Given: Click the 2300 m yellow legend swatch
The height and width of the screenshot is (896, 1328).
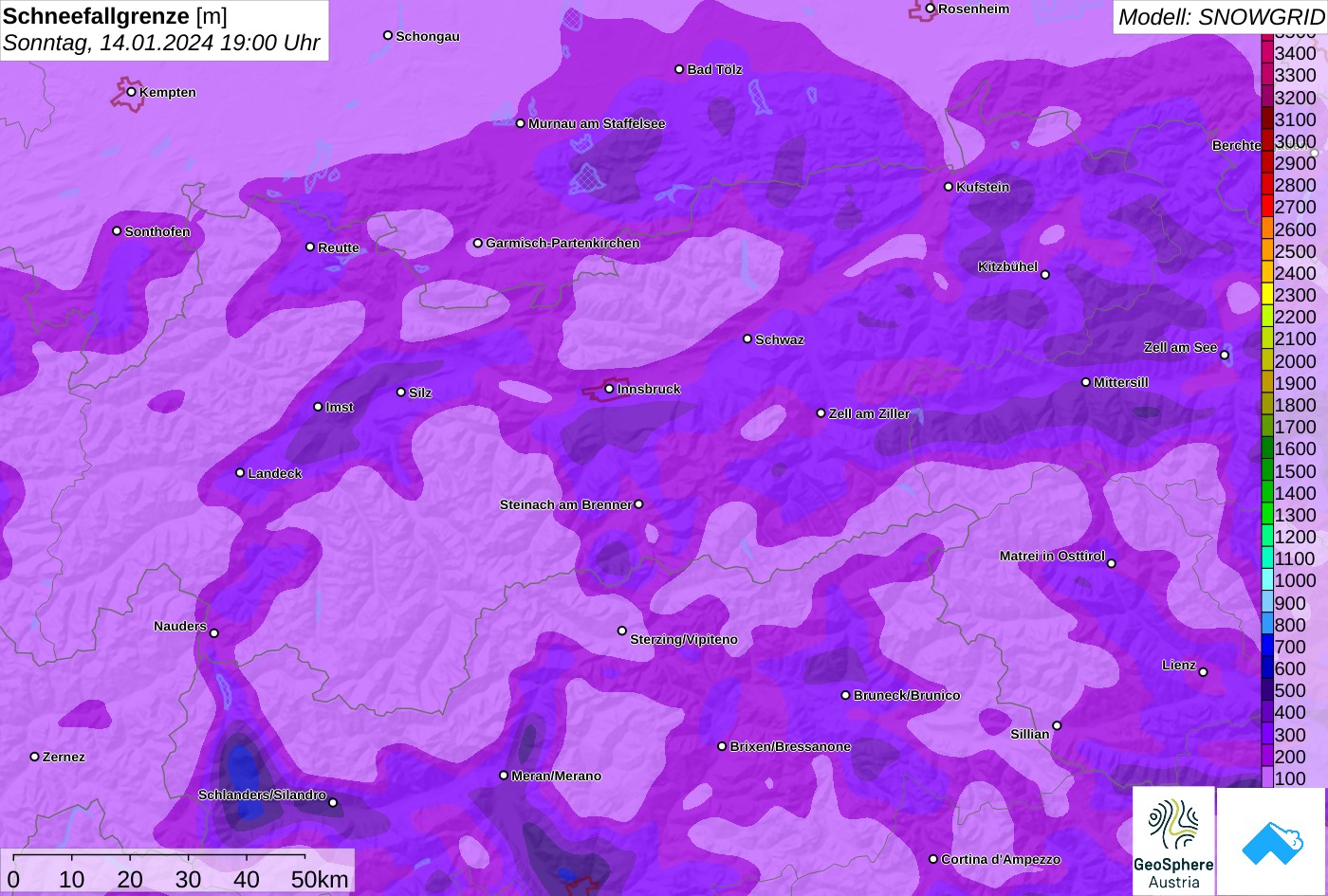Looking at the screenshot, I should 1267,294.
